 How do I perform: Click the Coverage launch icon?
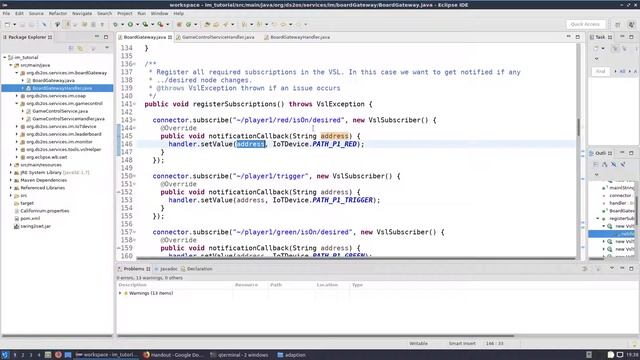pos(145,24)
